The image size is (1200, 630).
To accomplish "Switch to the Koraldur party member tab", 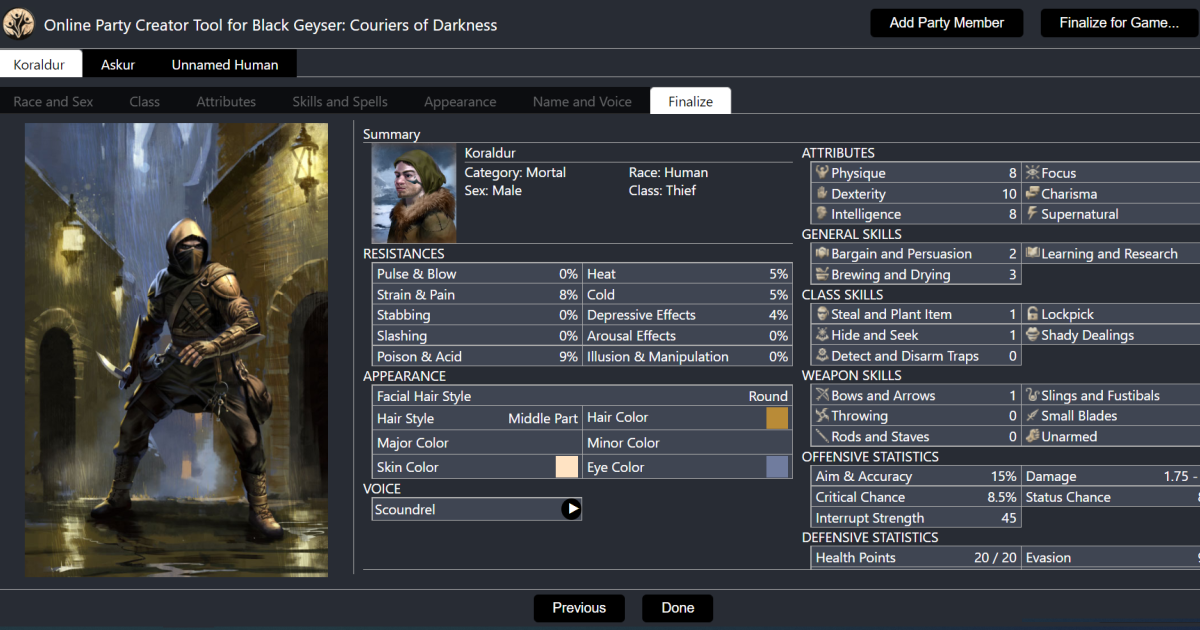I will click(40, 64).
